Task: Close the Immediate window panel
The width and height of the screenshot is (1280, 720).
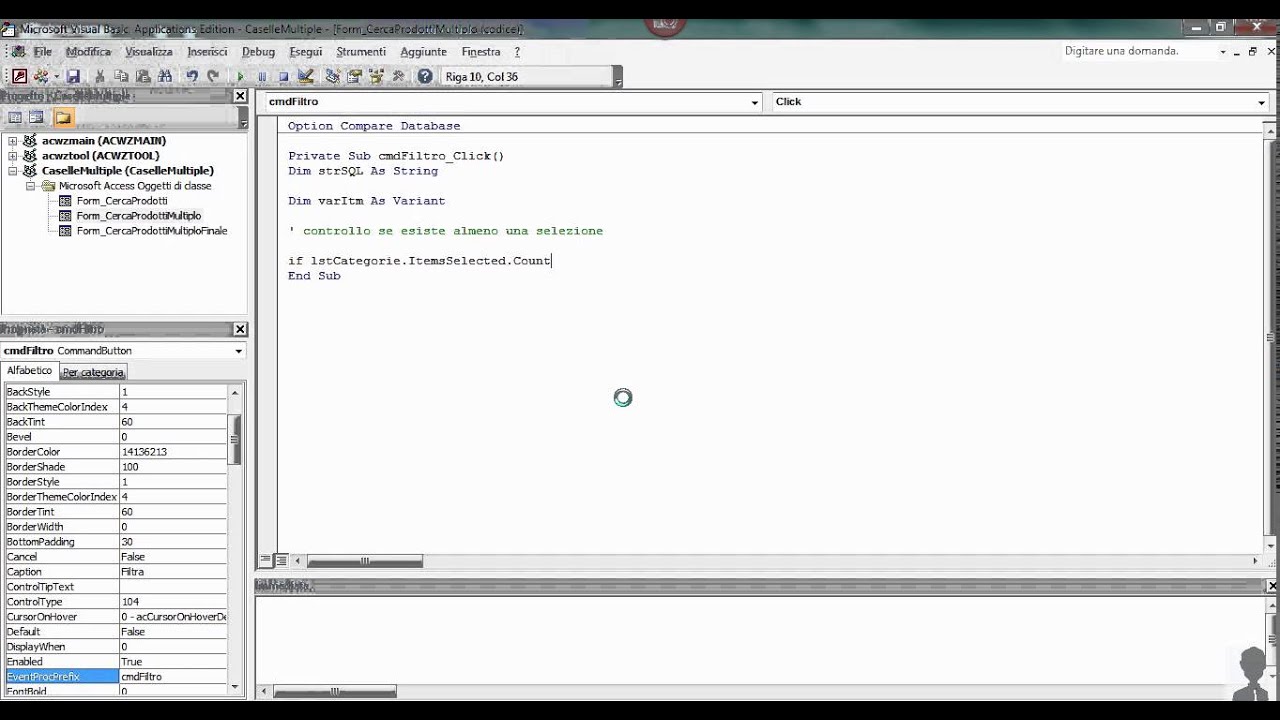Action: (x=1273, y=585)
